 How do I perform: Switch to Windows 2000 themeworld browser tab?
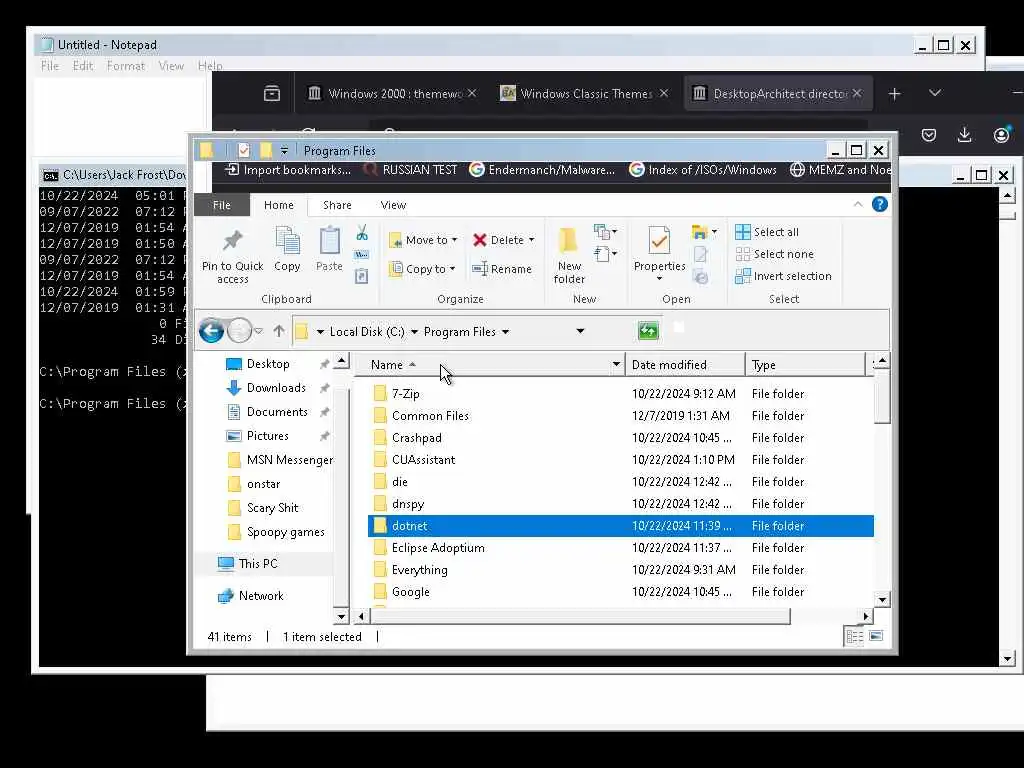pos(392,93)
